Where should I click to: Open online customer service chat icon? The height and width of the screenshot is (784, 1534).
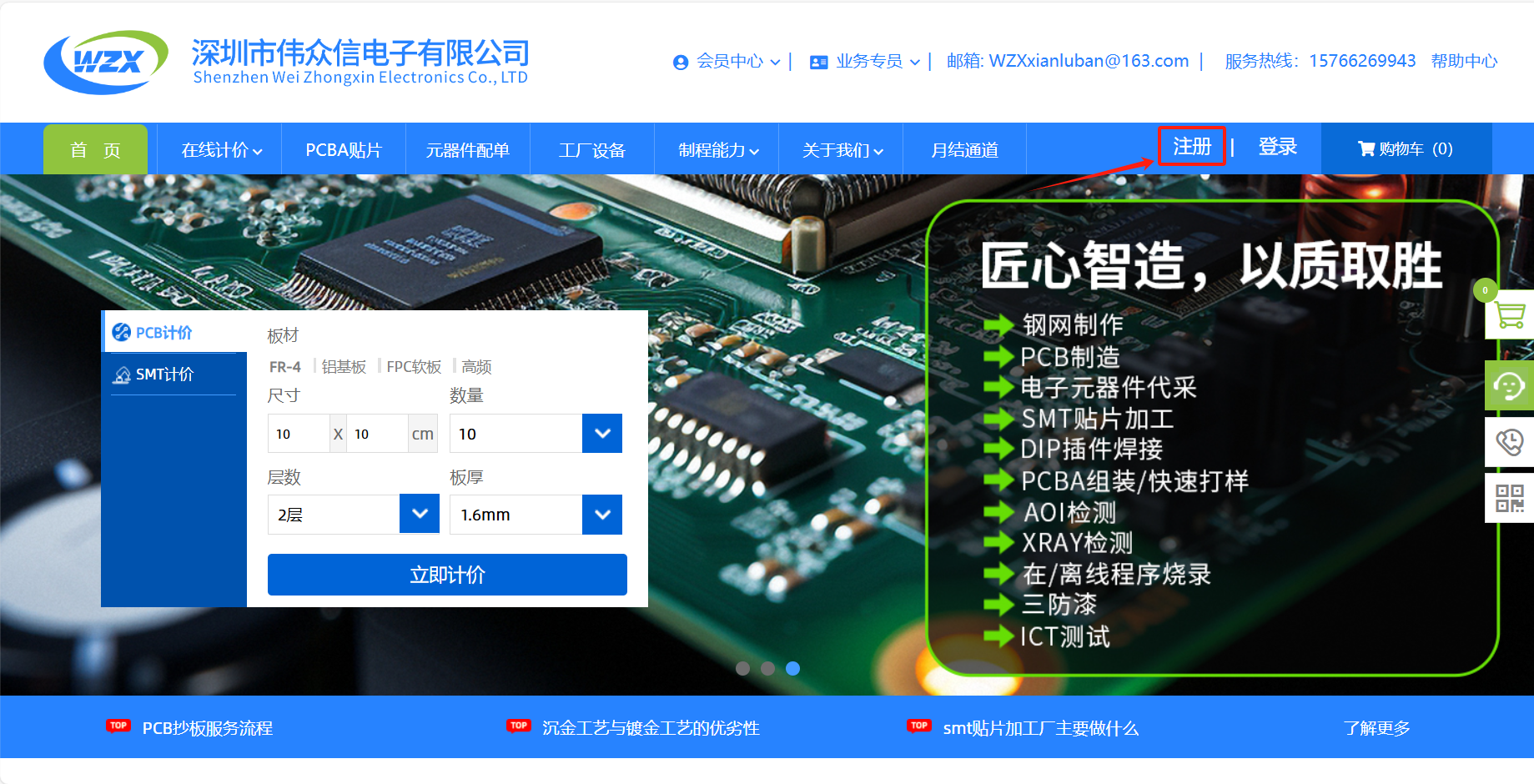pos(1508,386)
